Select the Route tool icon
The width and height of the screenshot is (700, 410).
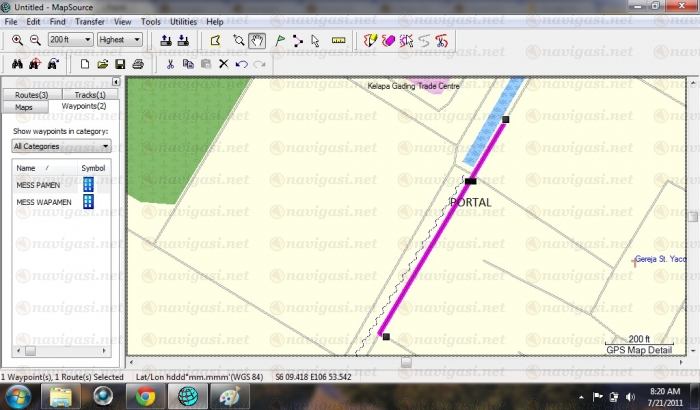tap(297, 40)
